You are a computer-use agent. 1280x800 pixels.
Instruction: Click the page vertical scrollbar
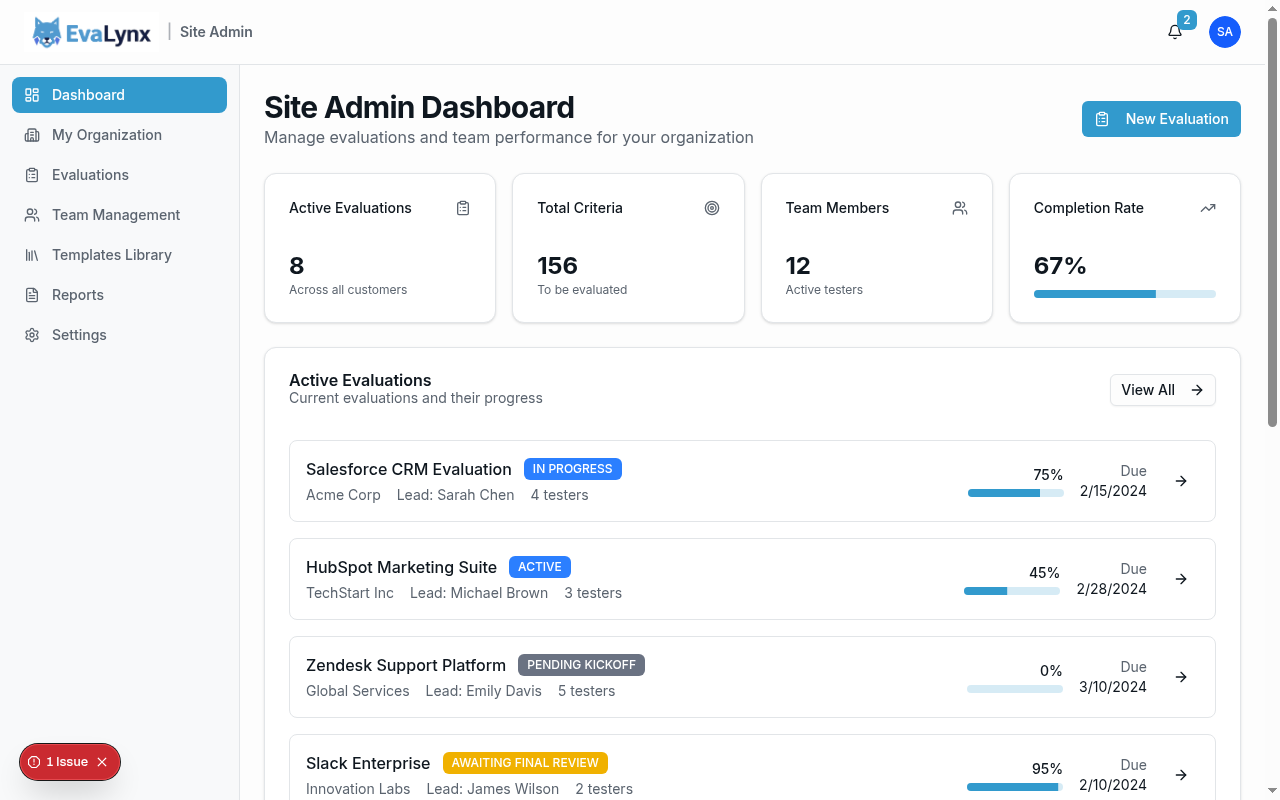pyautogui.click(x=1273, y=222)
